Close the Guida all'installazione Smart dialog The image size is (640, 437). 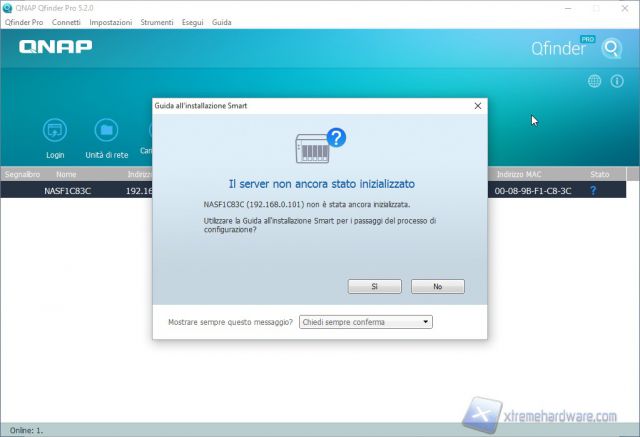point(477,105)
